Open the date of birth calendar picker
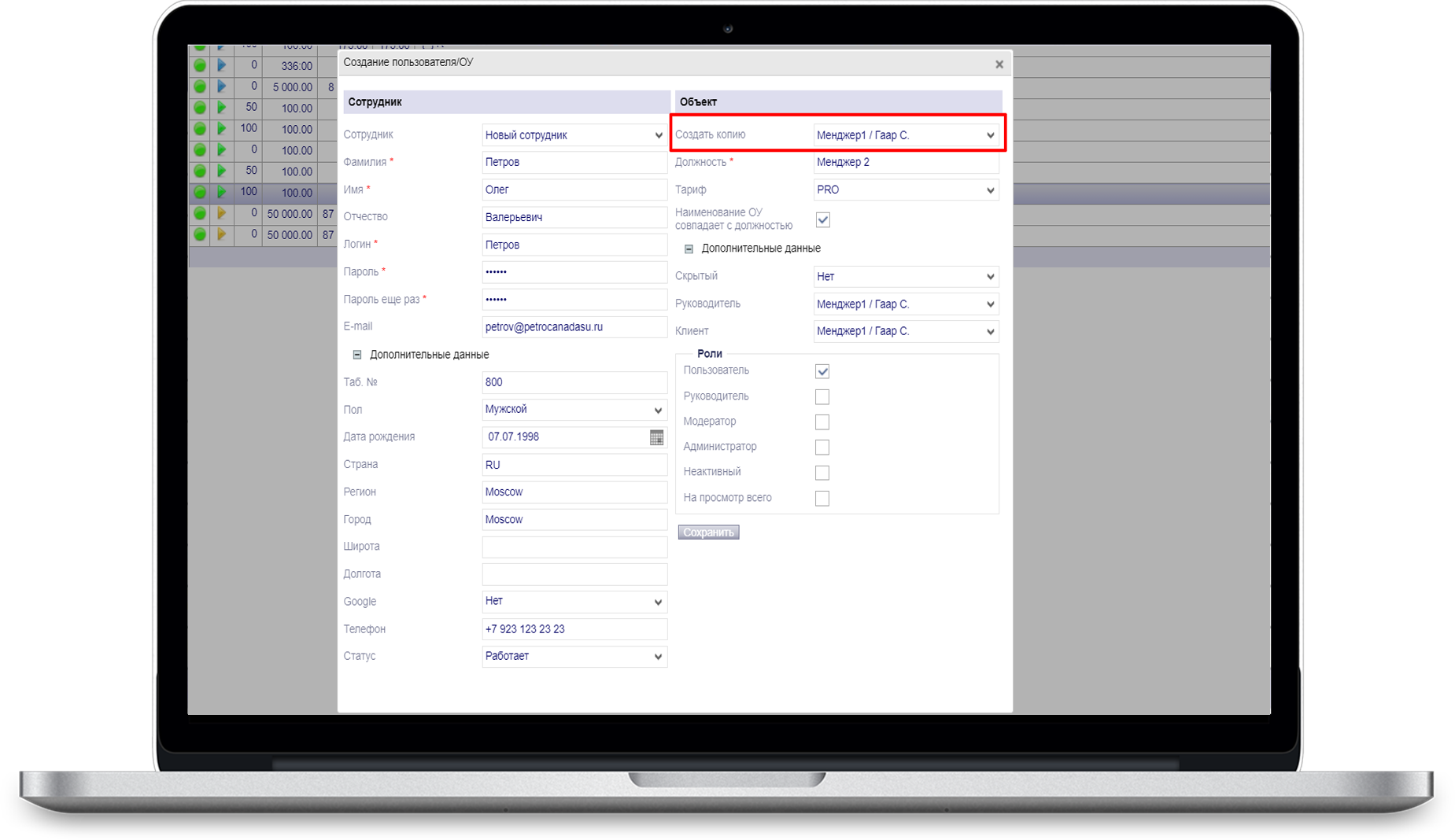1455x840 pixels. pyautogui.click(x=656, y=437)
